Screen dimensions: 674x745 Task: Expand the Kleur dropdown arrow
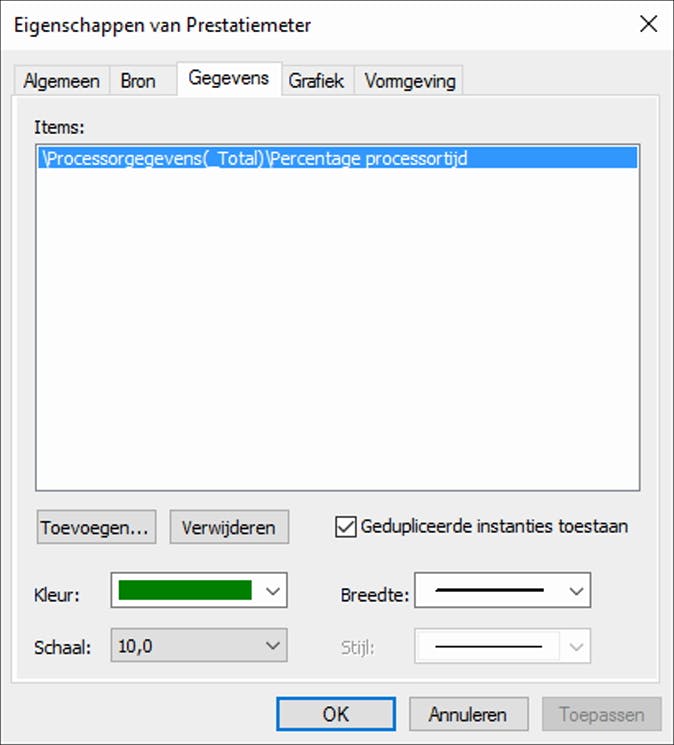click(273, 591)
